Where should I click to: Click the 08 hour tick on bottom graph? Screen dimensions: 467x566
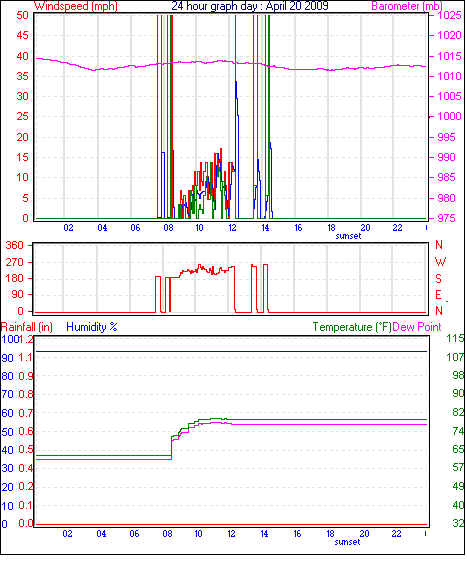[x=167, y=534]
